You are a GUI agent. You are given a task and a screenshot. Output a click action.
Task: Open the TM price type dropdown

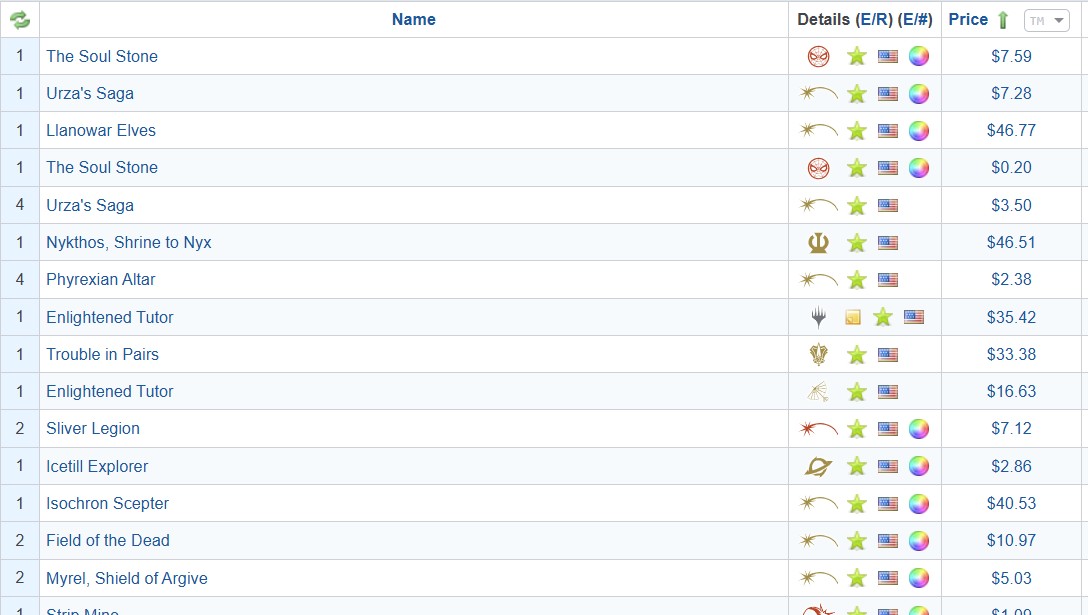[1047, 20]
